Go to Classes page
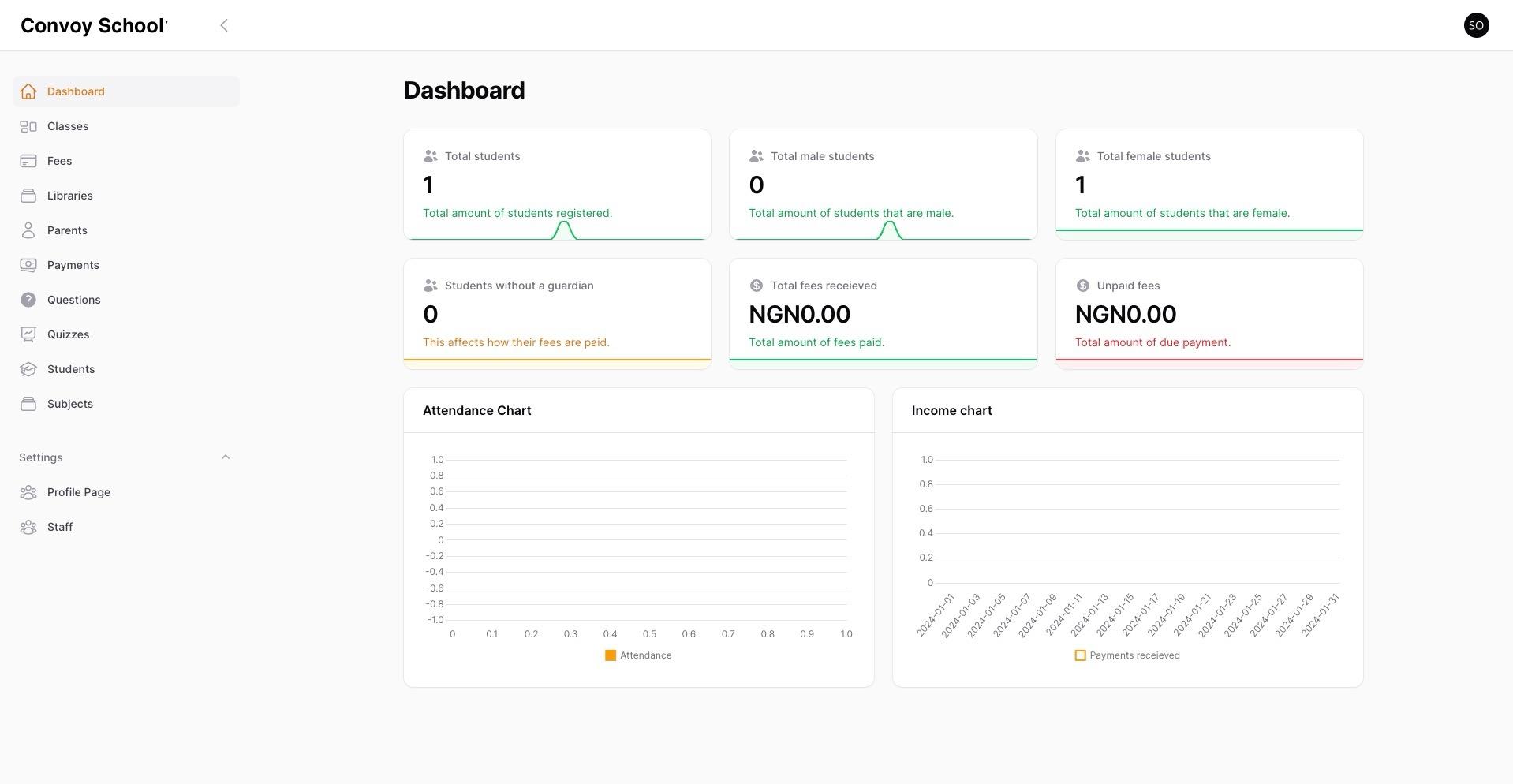Viewport: 1513px width, 784px height. point(126,126)
